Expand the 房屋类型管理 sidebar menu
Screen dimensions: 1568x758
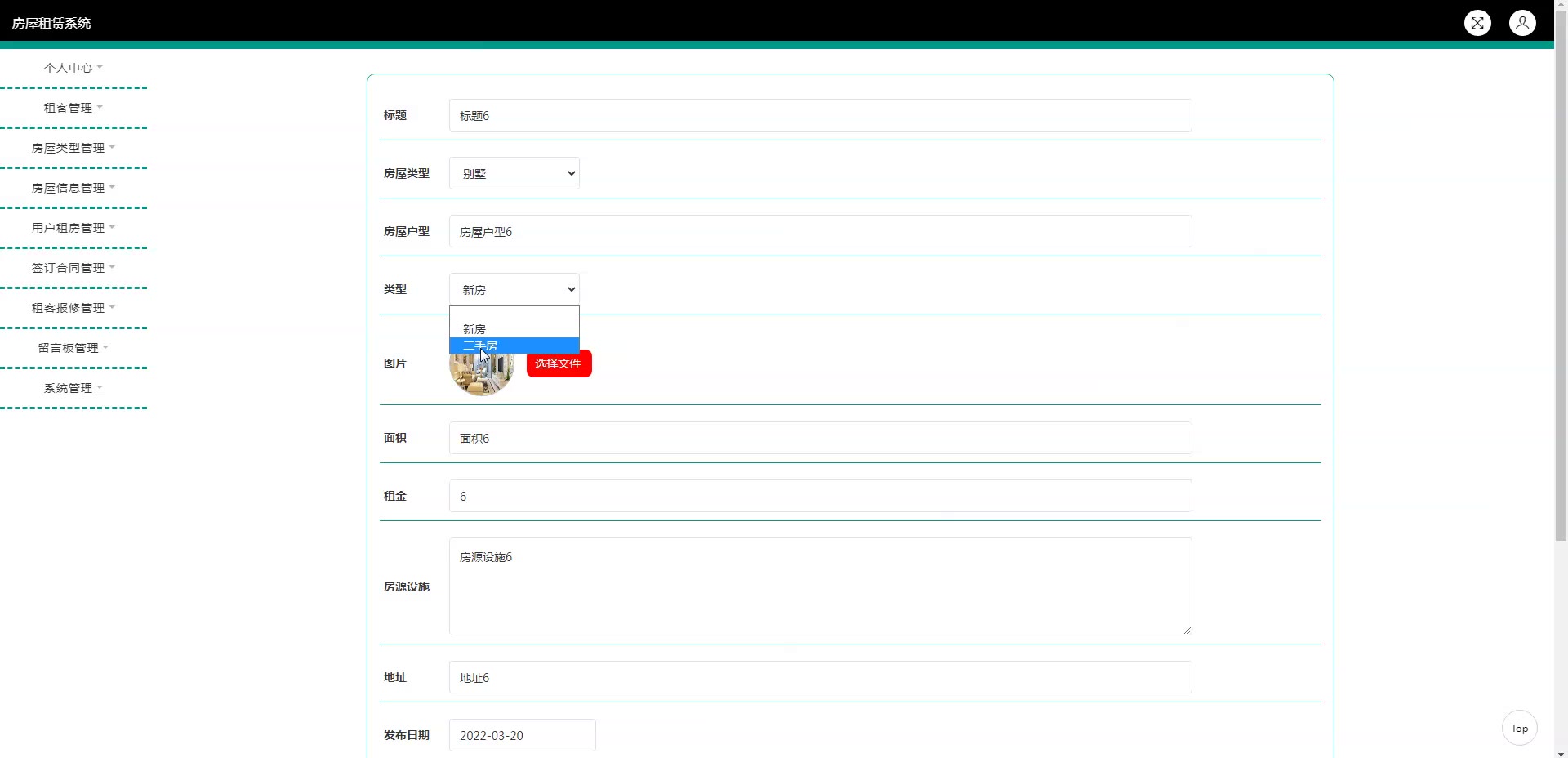tap(73, 148)
